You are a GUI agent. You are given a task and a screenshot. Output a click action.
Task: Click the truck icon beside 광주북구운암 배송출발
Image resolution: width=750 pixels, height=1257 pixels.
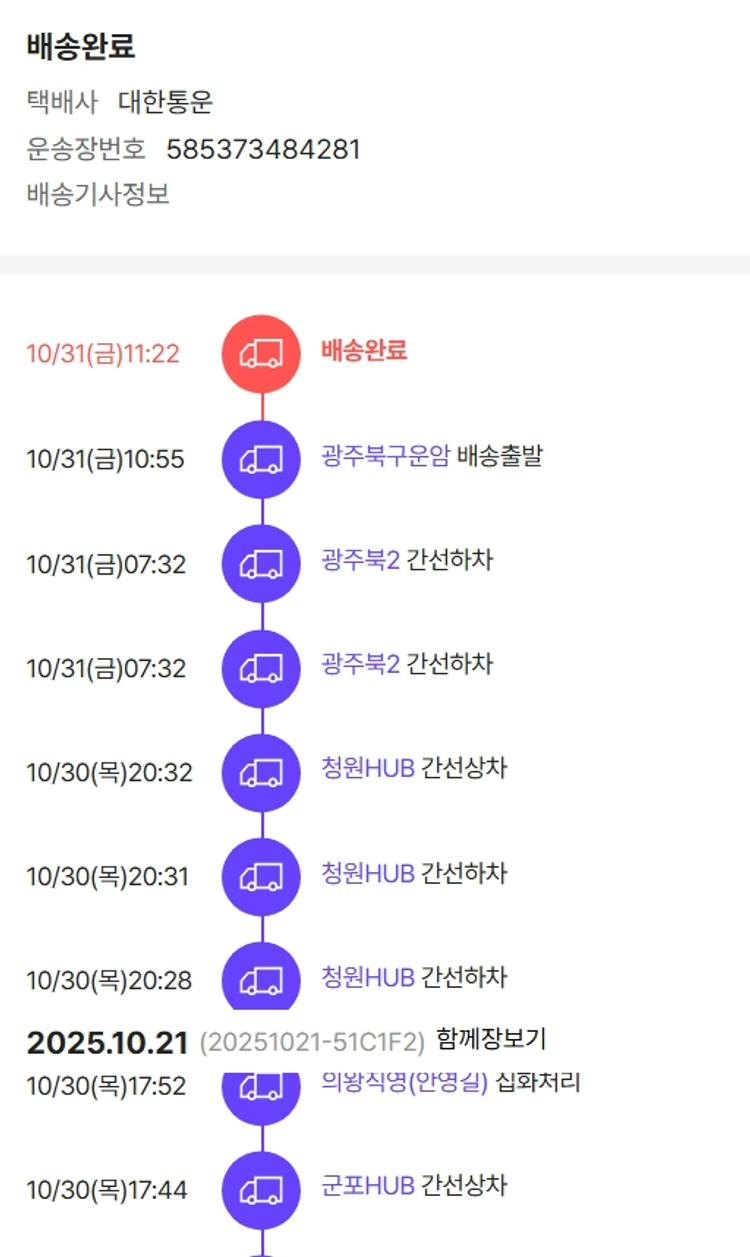(261, 459)
